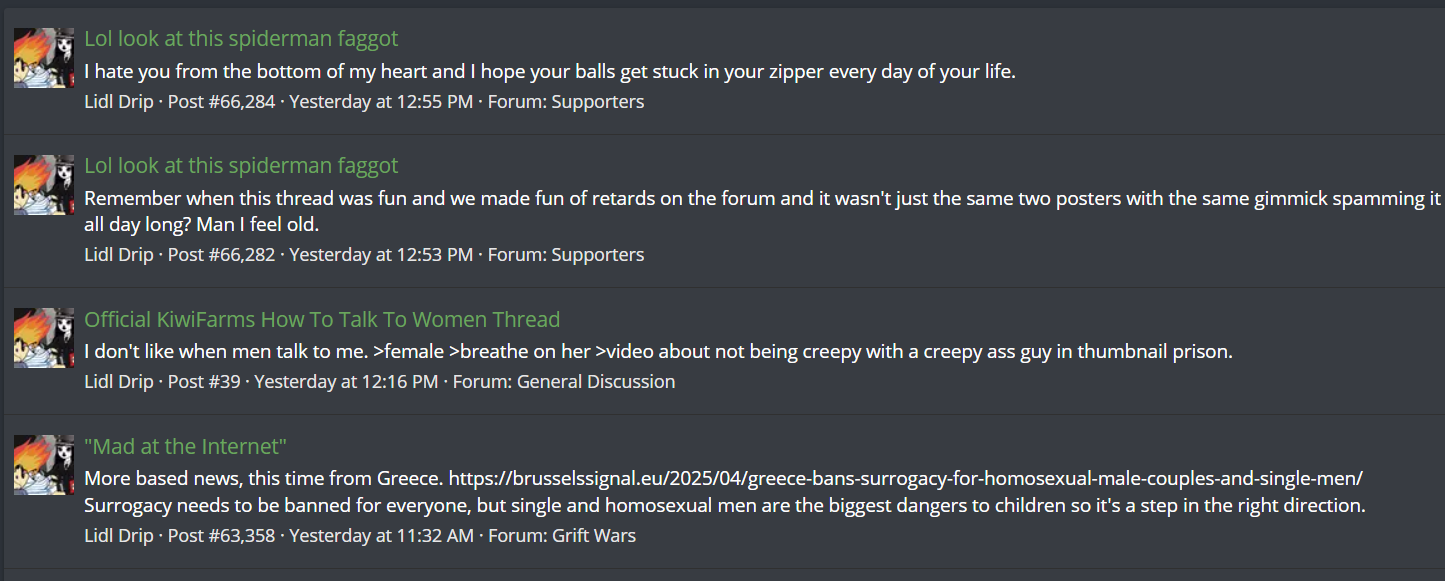Click Lidl Drip username on post #66,282
This screenshot has height=581, width=1445.
119,255
